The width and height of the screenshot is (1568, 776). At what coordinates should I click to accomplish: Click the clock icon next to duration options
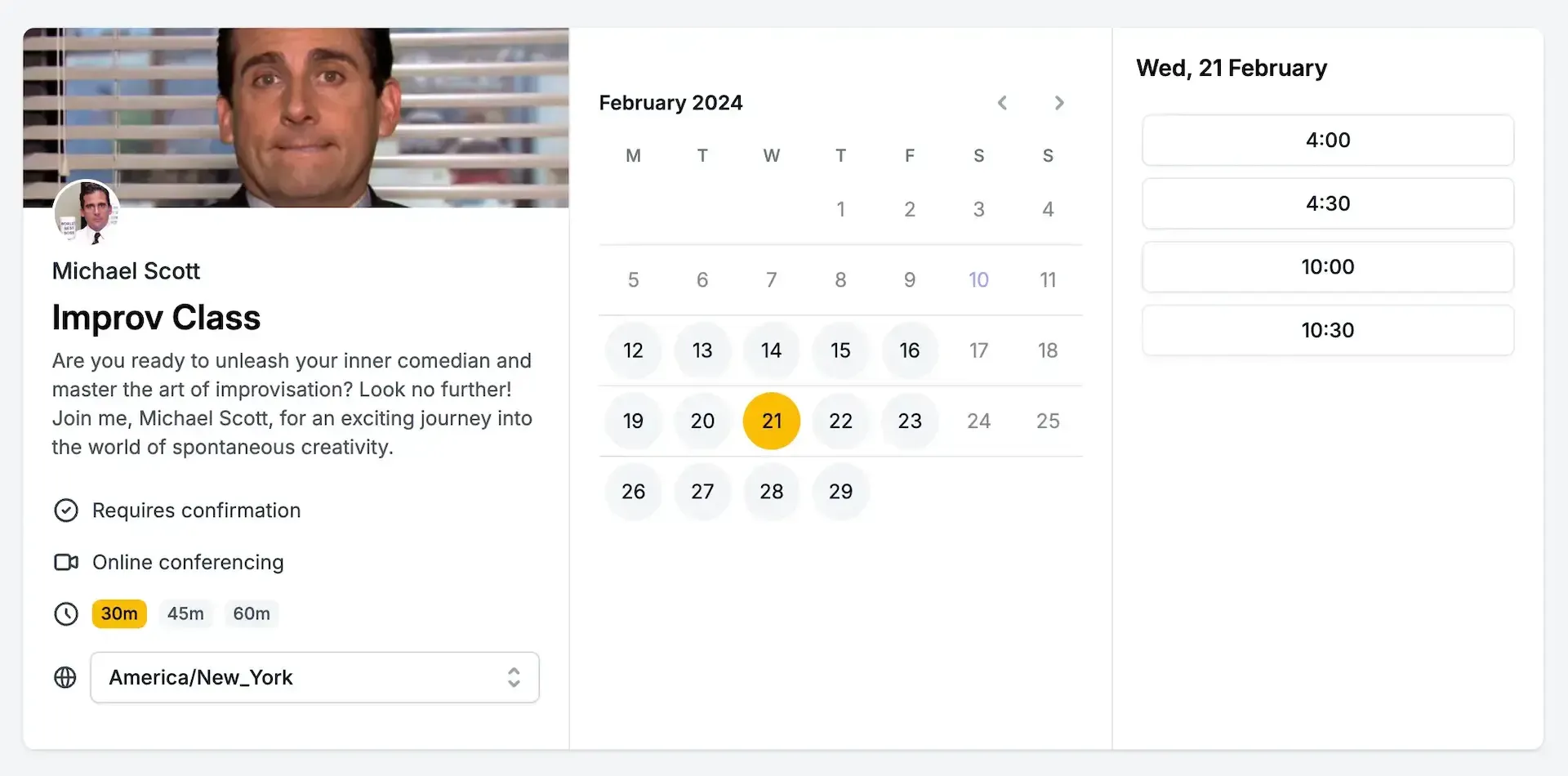[x=65, y=613]
